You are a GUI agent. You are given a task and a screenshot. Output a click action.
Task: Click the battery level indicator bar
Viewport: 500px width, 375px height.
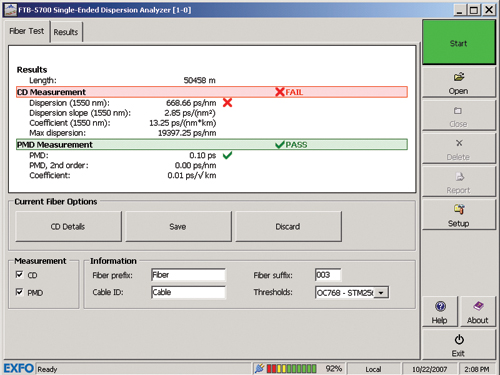click(291, 368)
